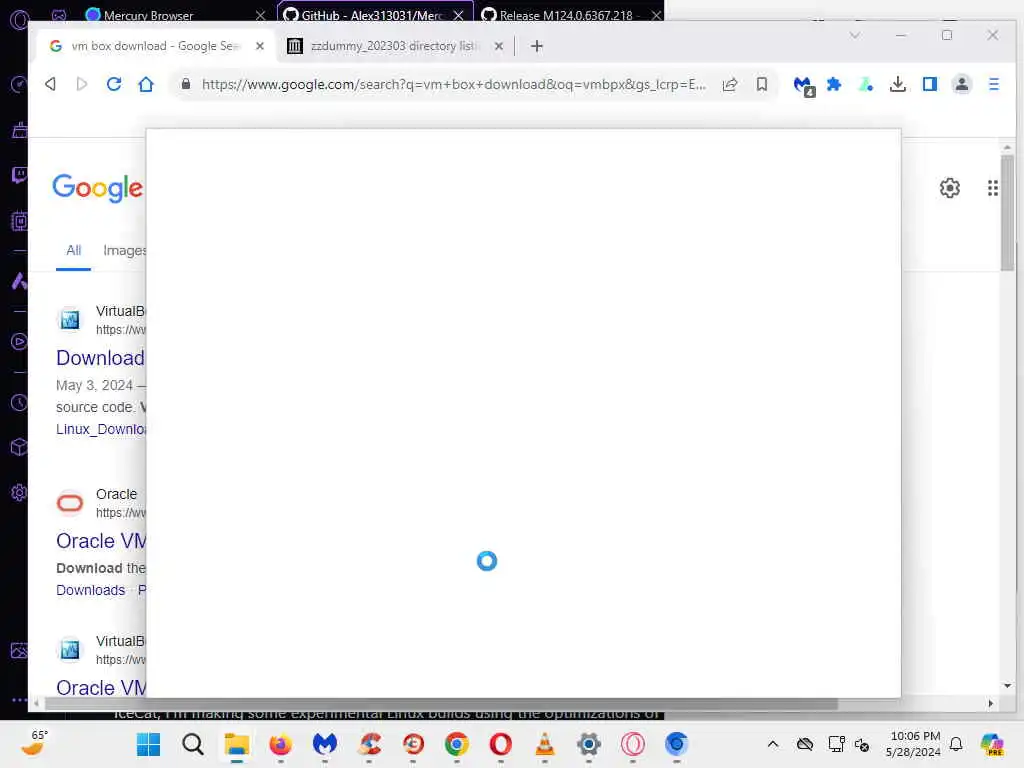Switch to zzdummy_202303 directory listing tab
The image size is (1024, 768).
point(395,46)
